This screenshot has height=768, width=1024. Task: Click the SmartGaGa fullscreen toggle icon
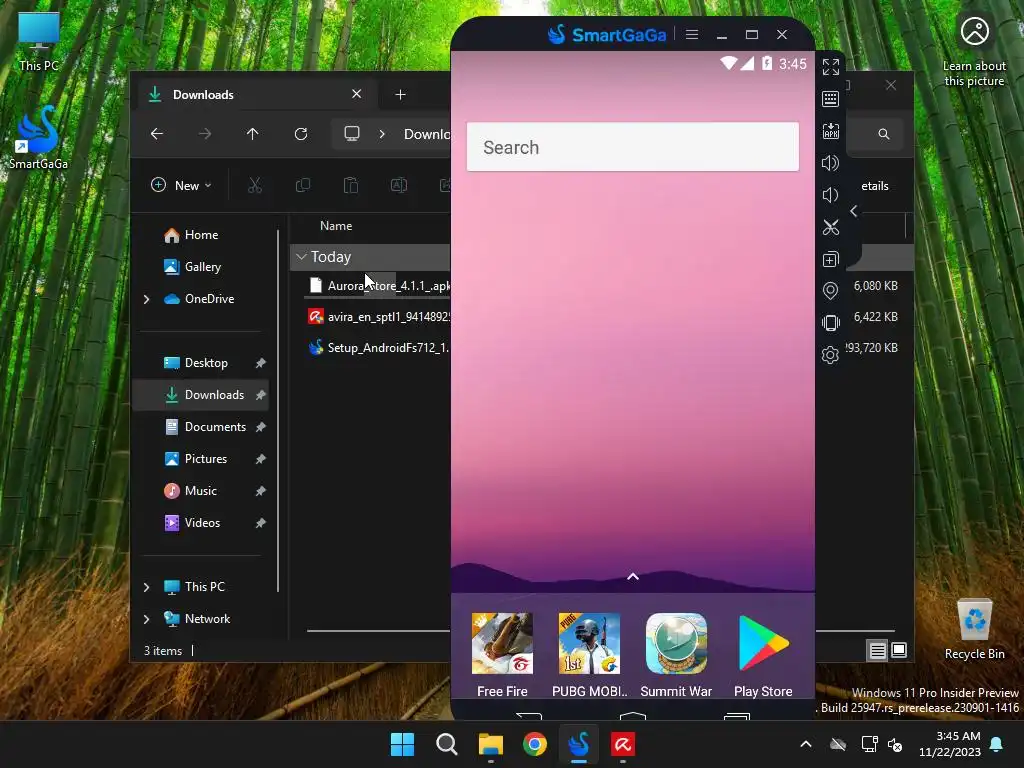click(831, 67)
